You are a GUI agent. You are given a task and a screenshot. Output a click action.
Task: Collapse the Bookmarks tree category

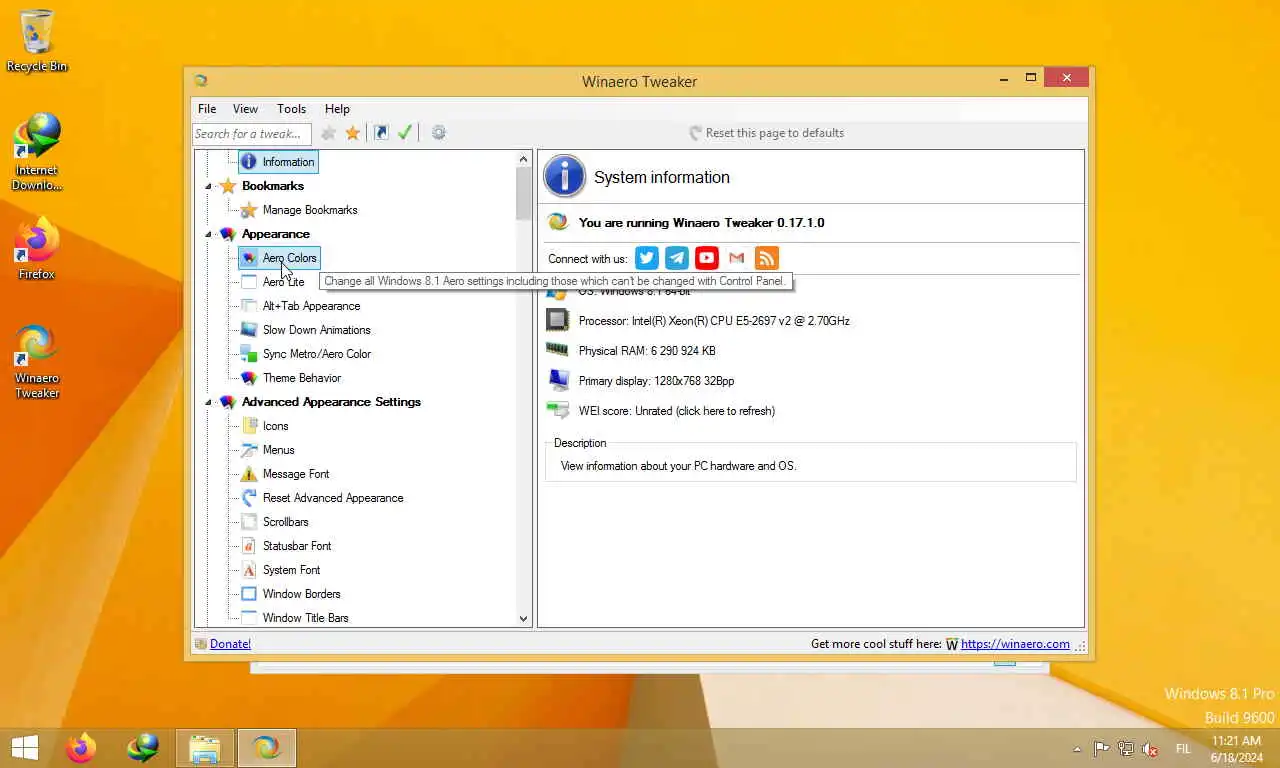pos(209,186)
